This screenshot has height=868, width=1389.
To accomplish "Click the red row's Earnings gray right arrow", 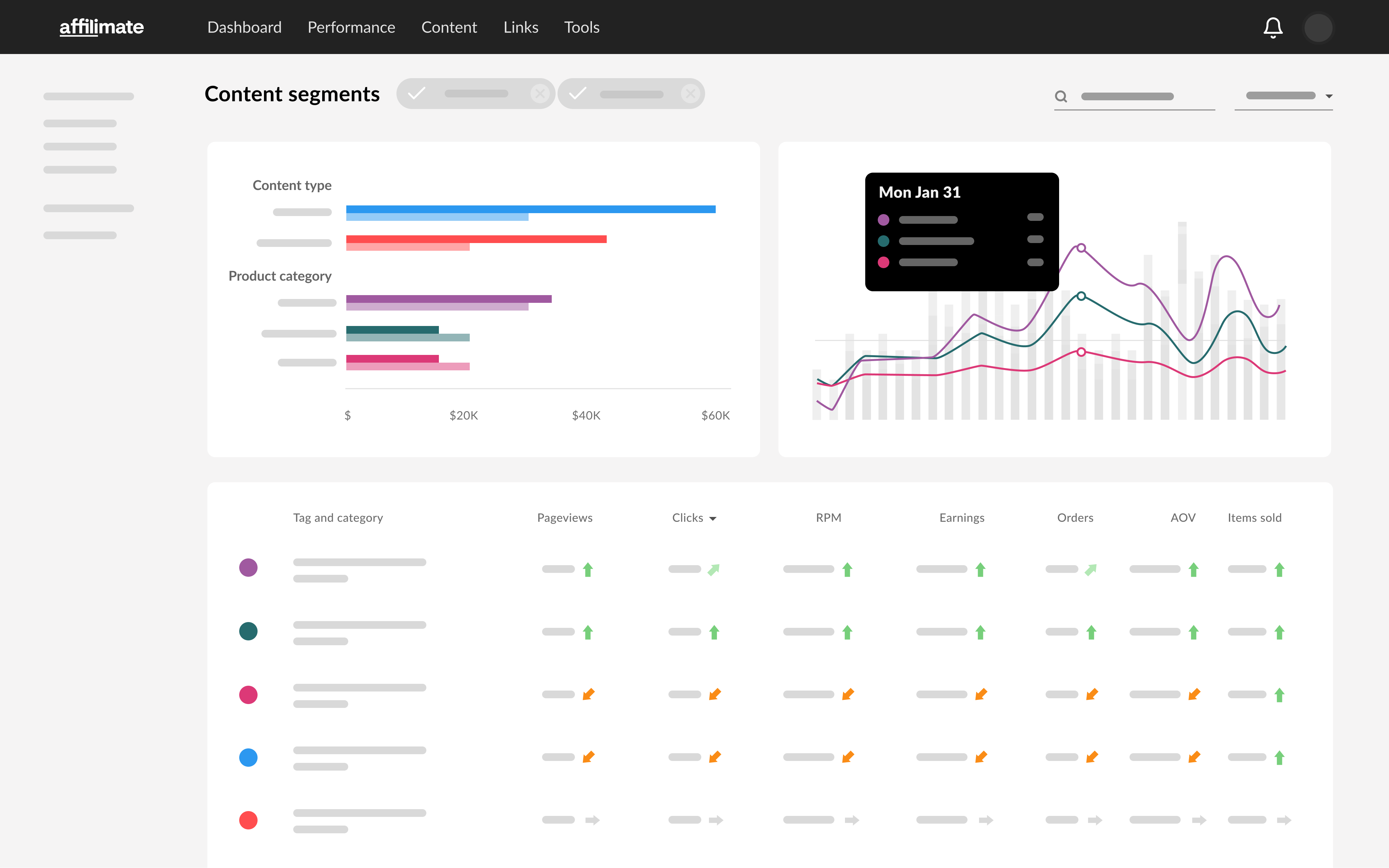I will point(985,820).
